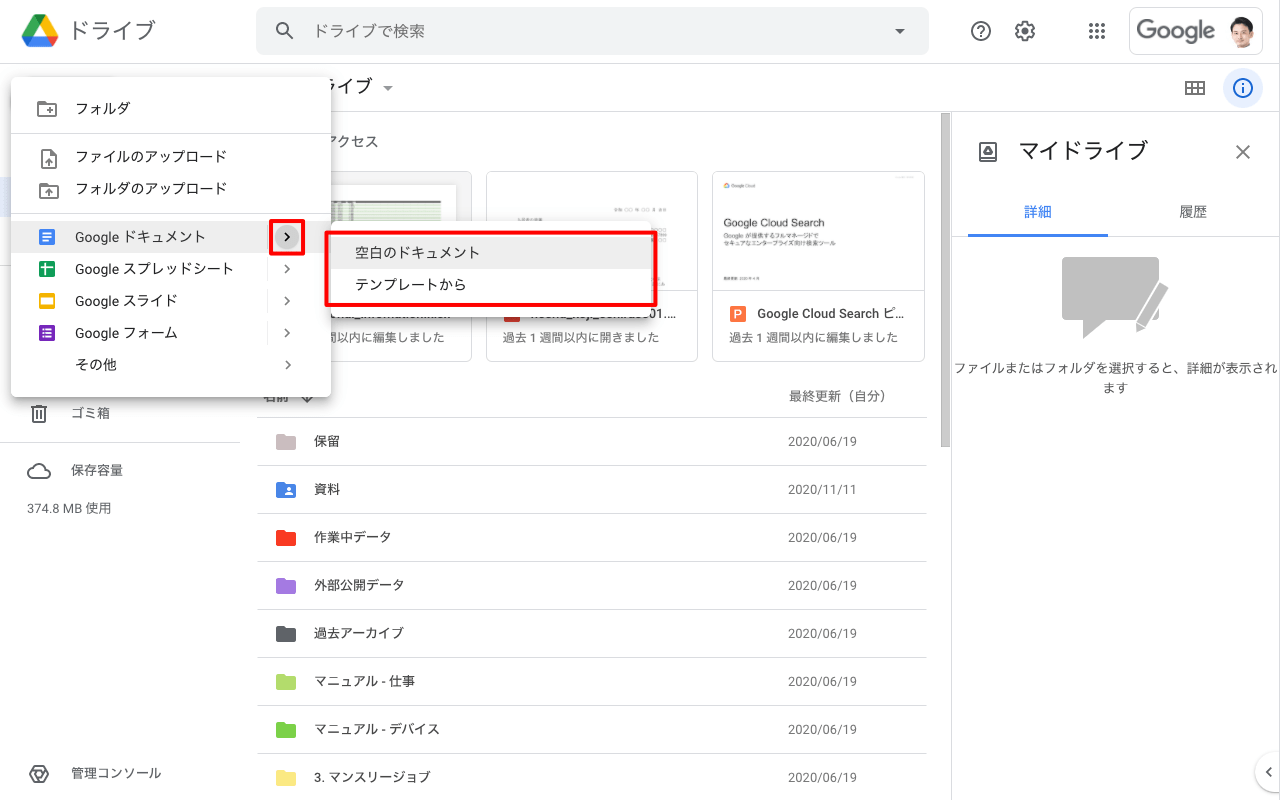The image size is (1280, 800).
Task: Click the Google Slides yellow icon
Action: click(x=47, y=301)
